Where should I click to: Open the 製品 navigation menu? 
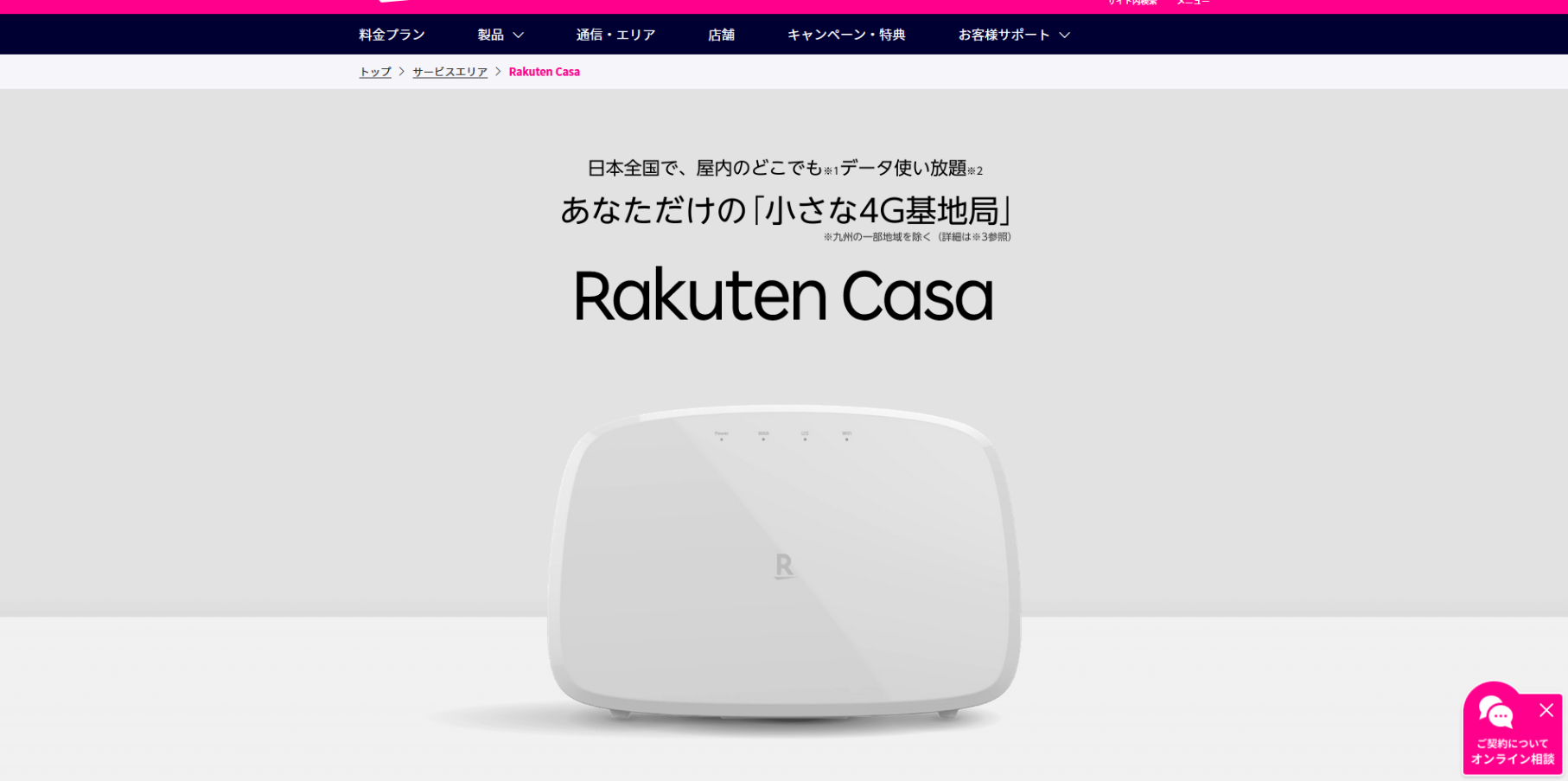(491, 35)
